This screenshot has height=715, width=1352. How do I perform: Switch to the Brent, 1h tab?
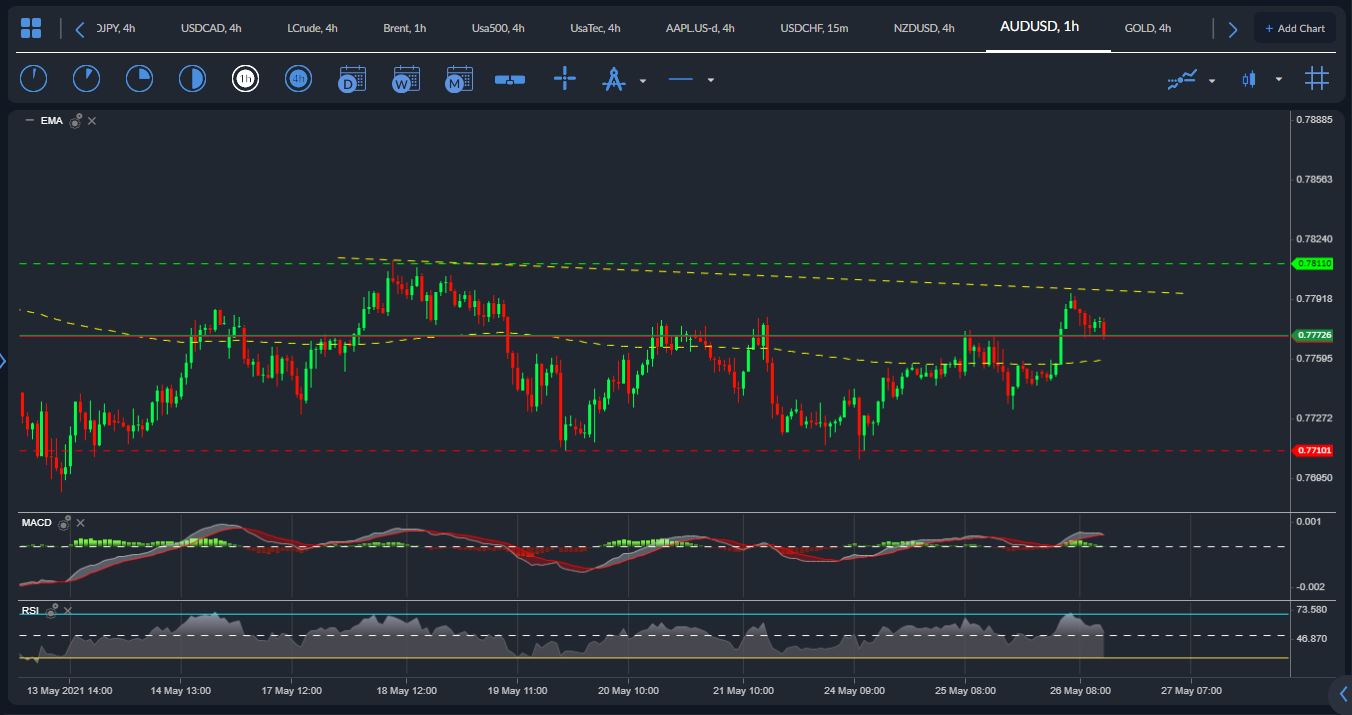(404, 28)
